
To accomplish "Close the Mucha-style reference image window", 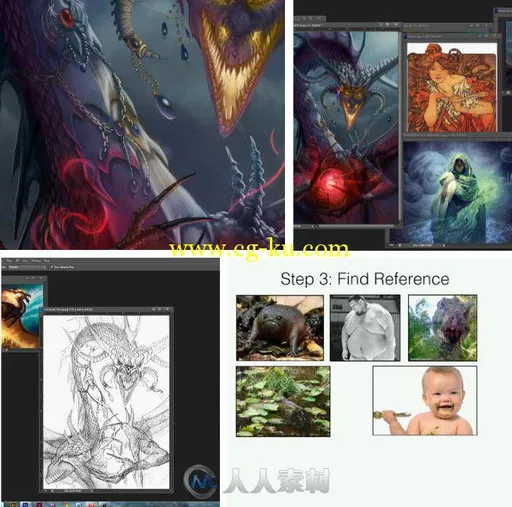I will [495, 36].
